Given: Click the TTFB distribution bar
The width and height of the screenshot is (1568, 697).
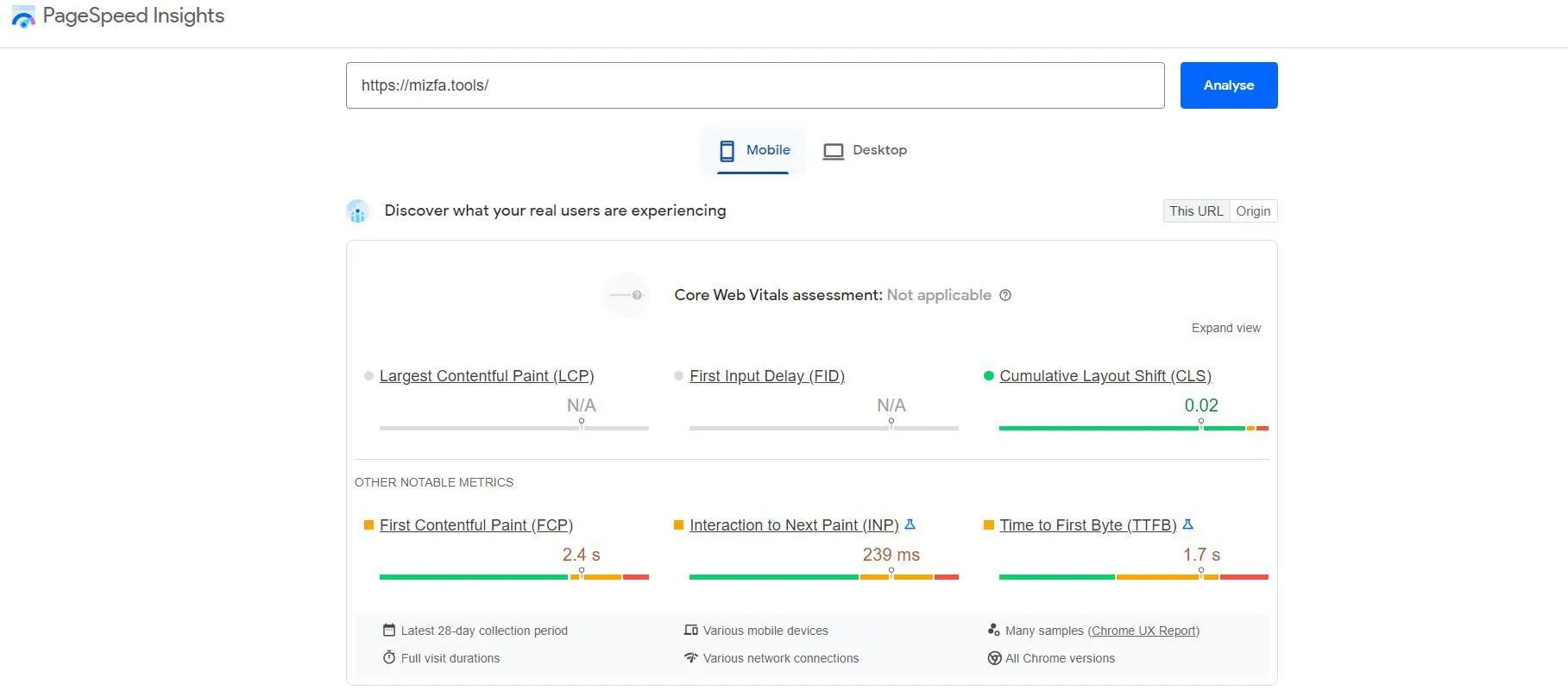Looking at the screenshot, I should click(1134, 577).
